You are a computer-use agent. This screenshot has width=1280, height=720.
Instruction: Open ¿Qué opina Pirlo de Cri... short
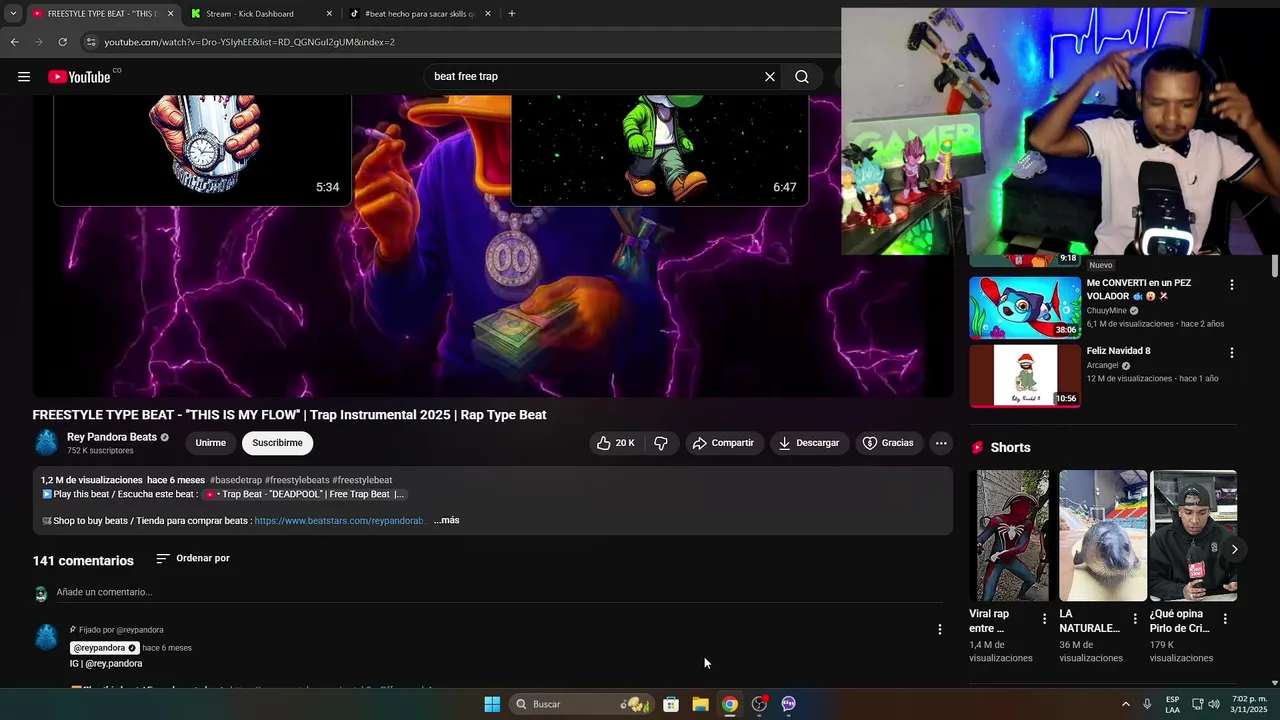(x=1193, y=535)
